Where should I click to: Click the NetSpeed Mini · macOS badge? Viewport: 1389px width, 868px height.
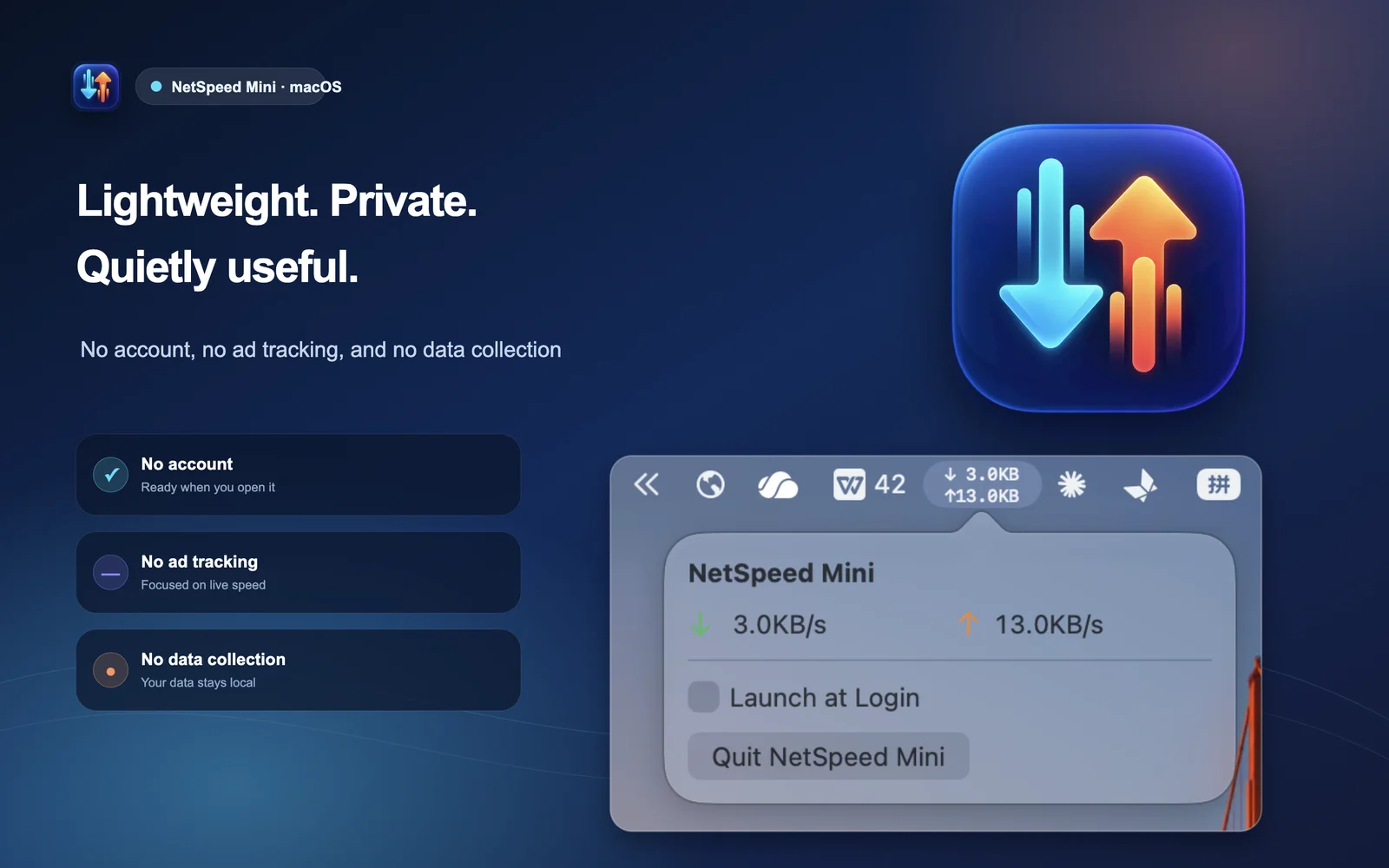click(x=240, y=87)
